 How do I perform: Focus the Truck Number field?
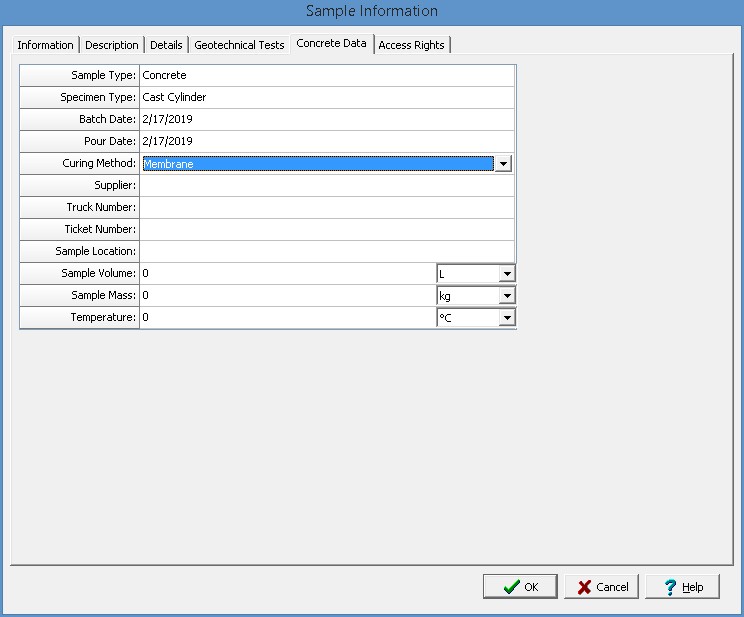coord(326,208)
